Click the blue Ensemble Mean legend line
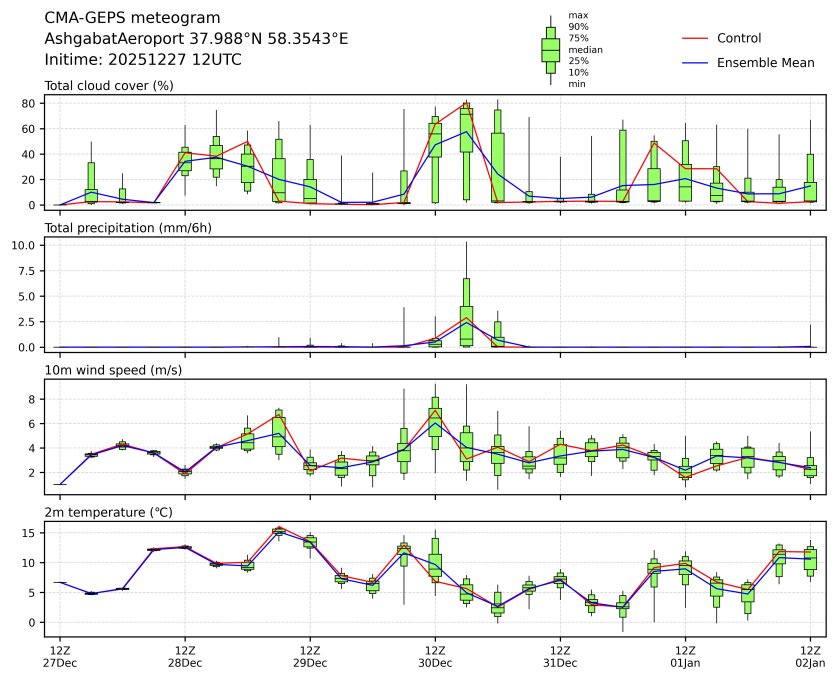Image resolution: width=837 pixels, height=680 pixels. 695,63
